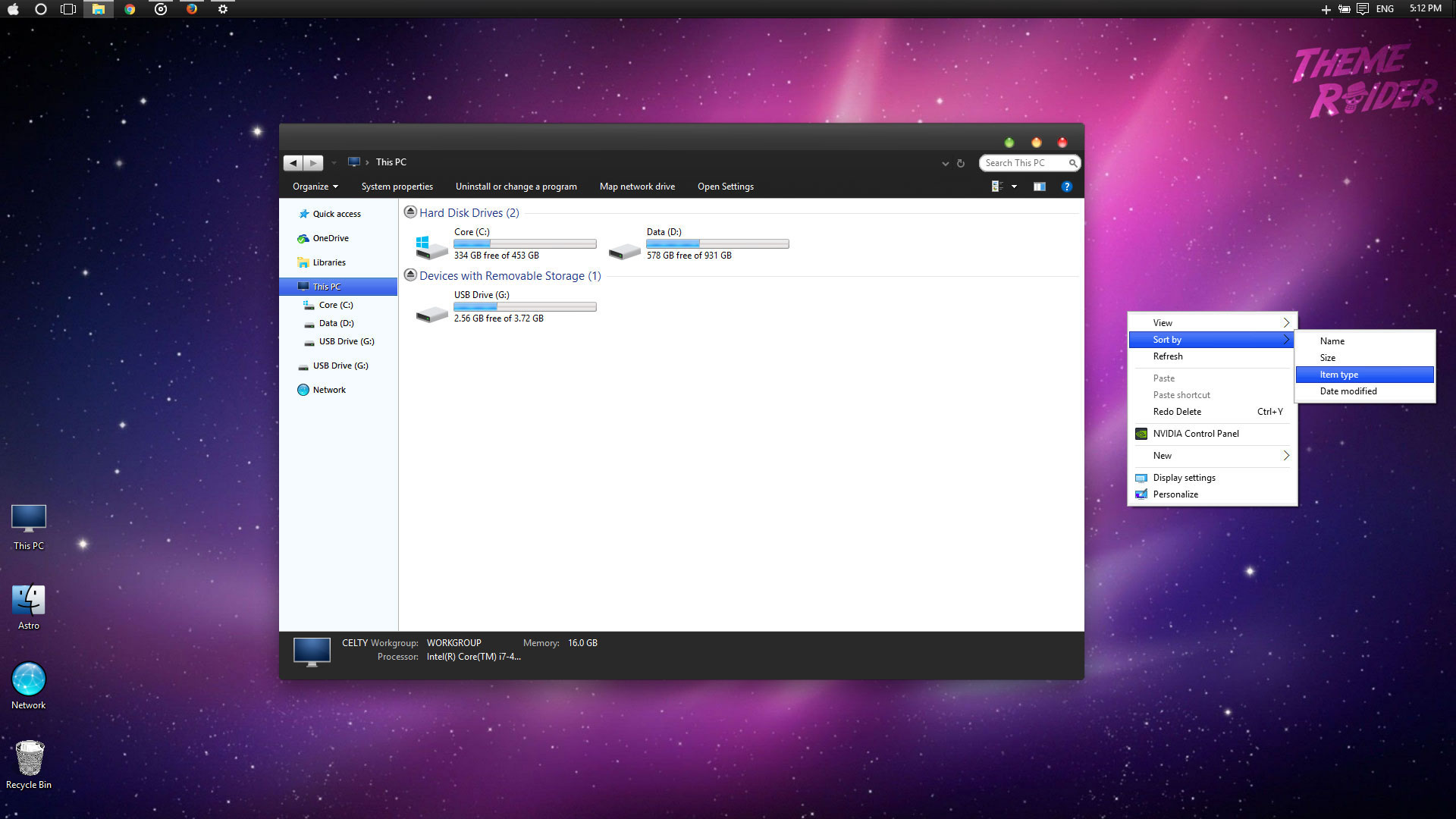
Task: Click Core C drive usage progress bar
Action: pos(524,244)
